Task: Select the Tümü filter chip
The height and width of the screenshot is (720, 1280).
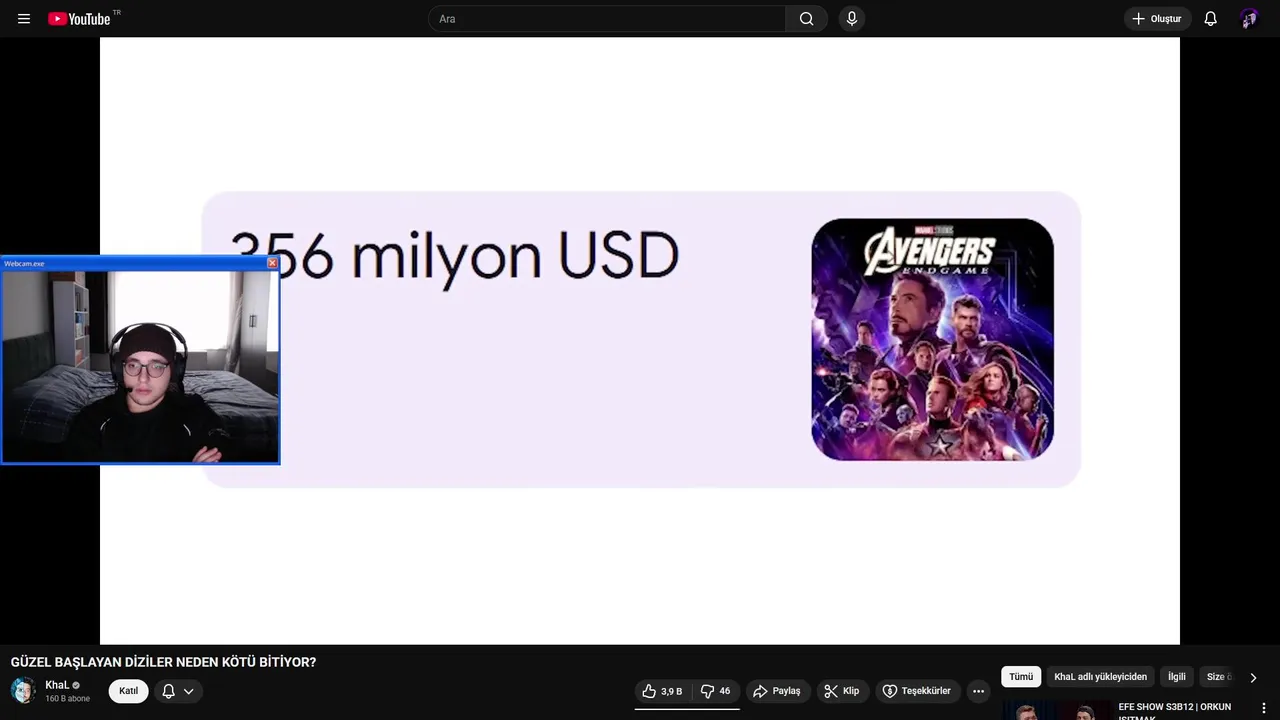Action: pos(1021,677)
